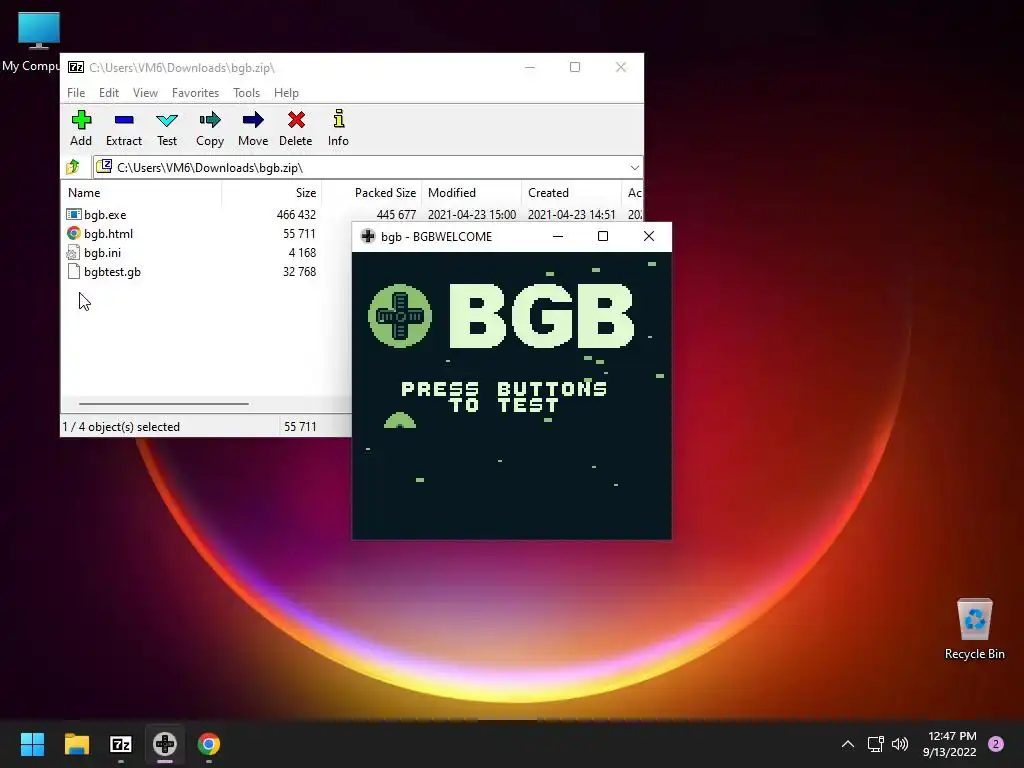The image size is (1024, 768).
Task: Maximize the bgb emulator window
Action: coord(603,236)
